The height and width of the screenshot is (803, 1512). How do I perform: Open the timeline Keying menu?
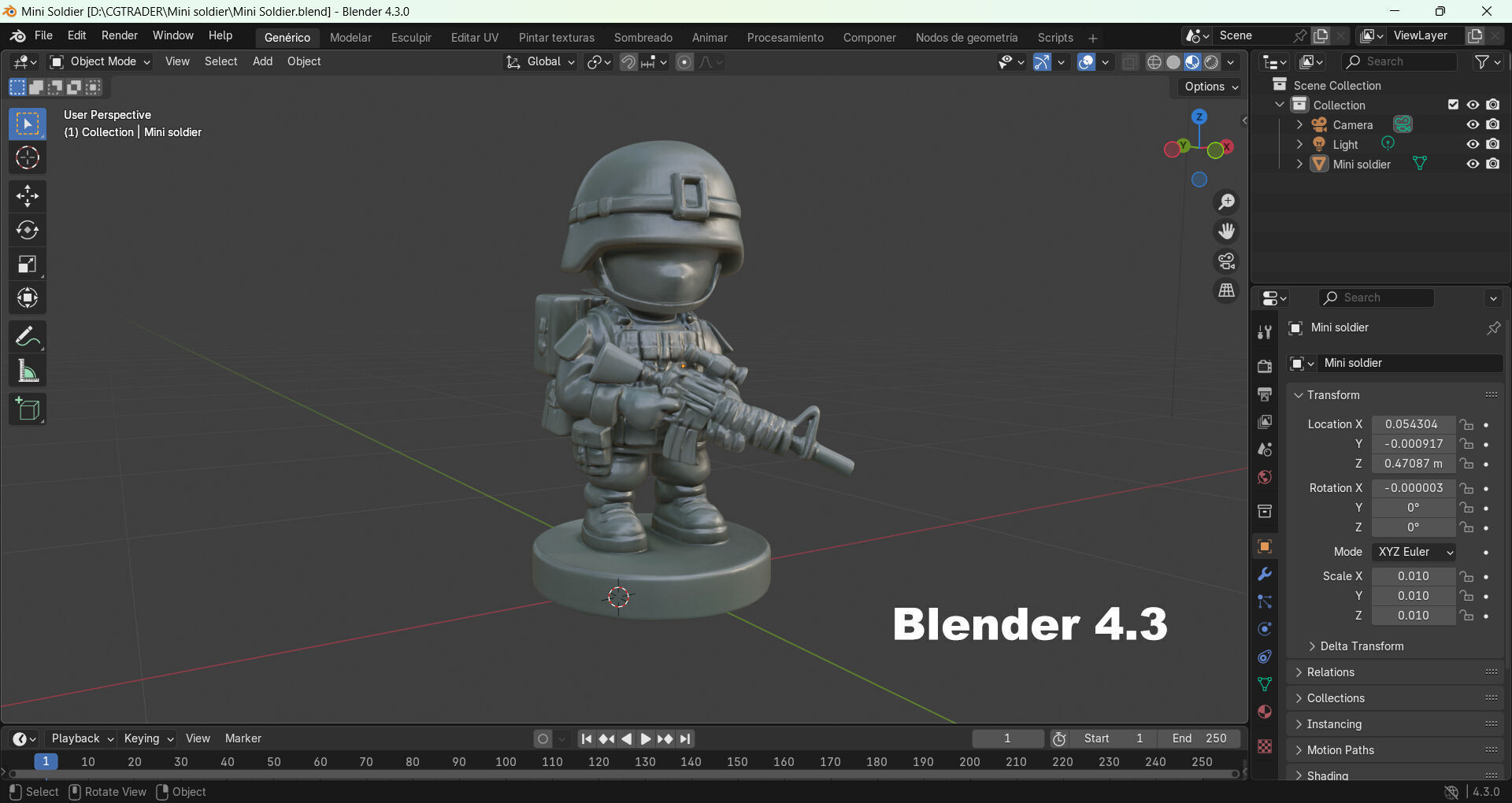tap(148, 738)
